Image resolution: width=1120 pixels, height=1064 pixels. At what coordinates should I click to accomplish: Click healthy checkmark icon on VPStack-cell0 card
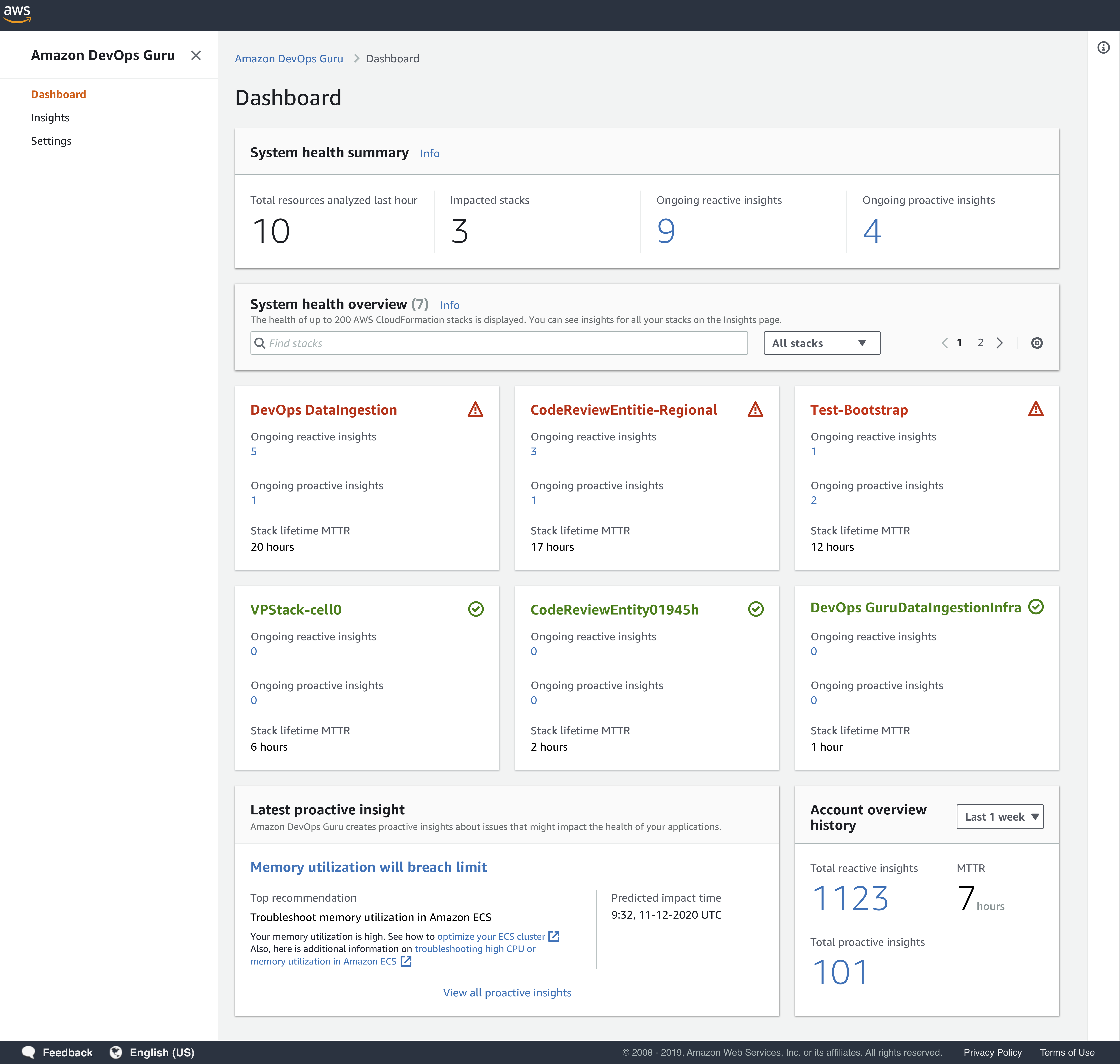(476, 609)
